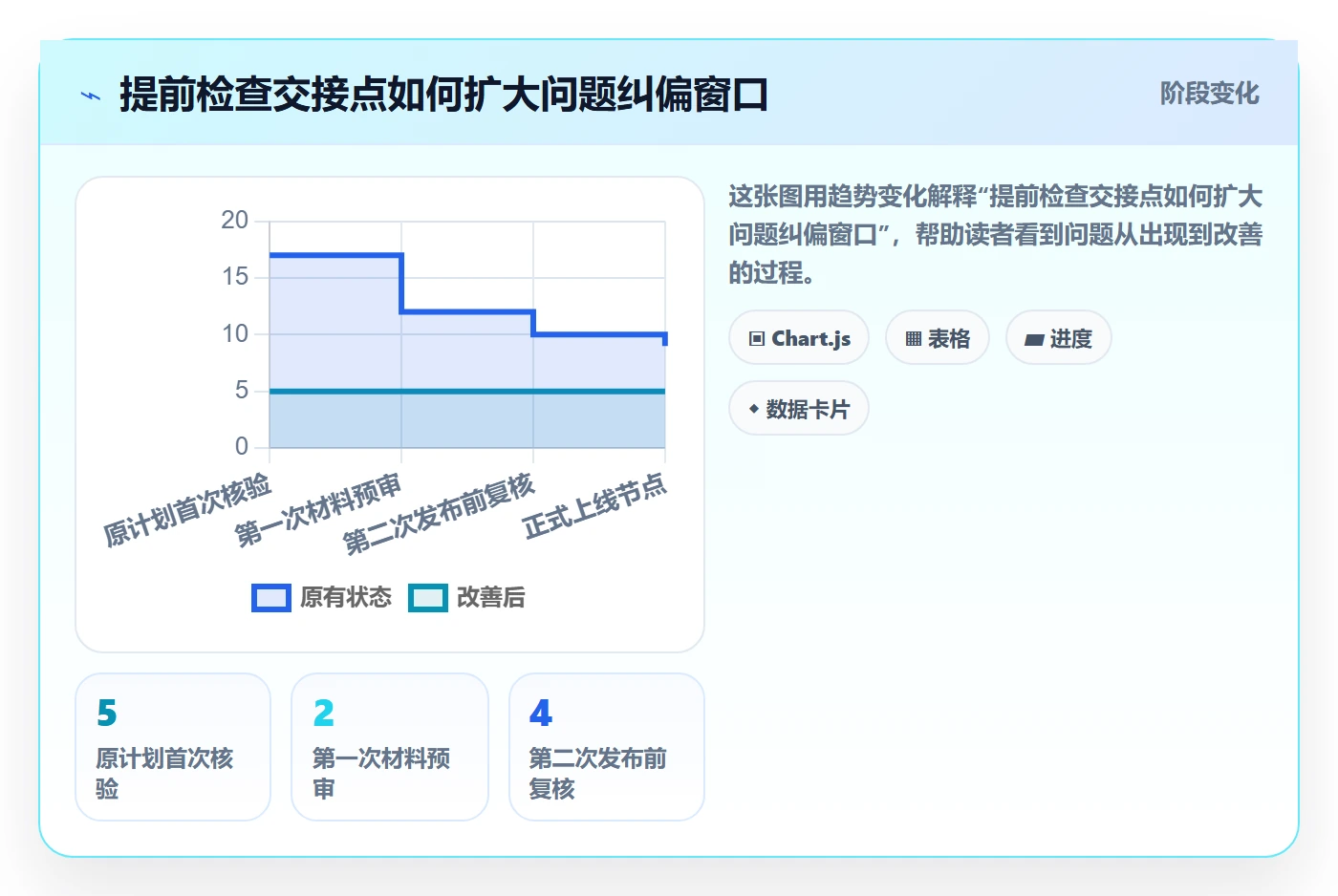This screenshot has width=1338, height=896.
Task: Select the 进度 tag pill
Action: pos(1059,338)
